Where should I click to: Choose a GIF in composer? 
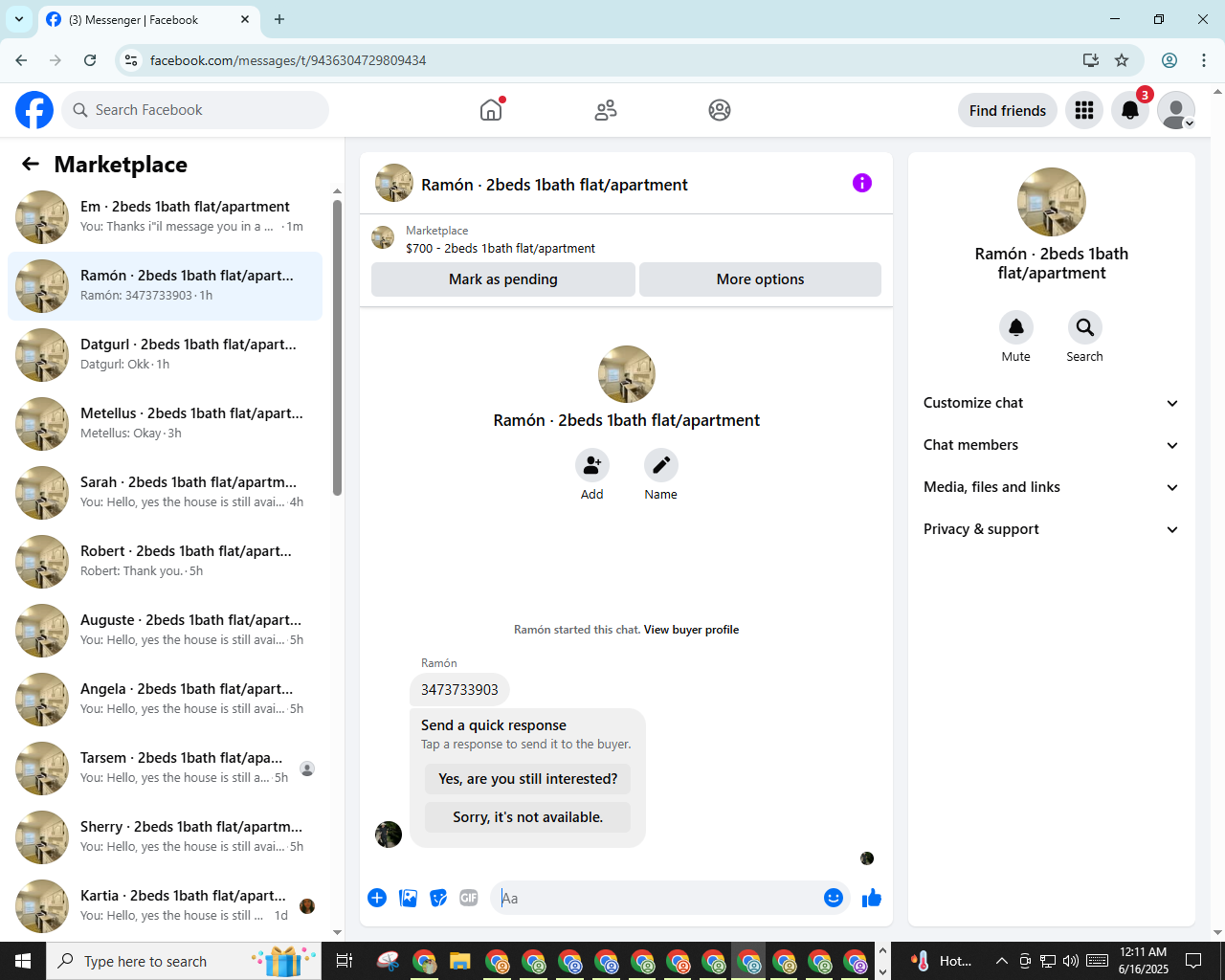tap(469, 898)
